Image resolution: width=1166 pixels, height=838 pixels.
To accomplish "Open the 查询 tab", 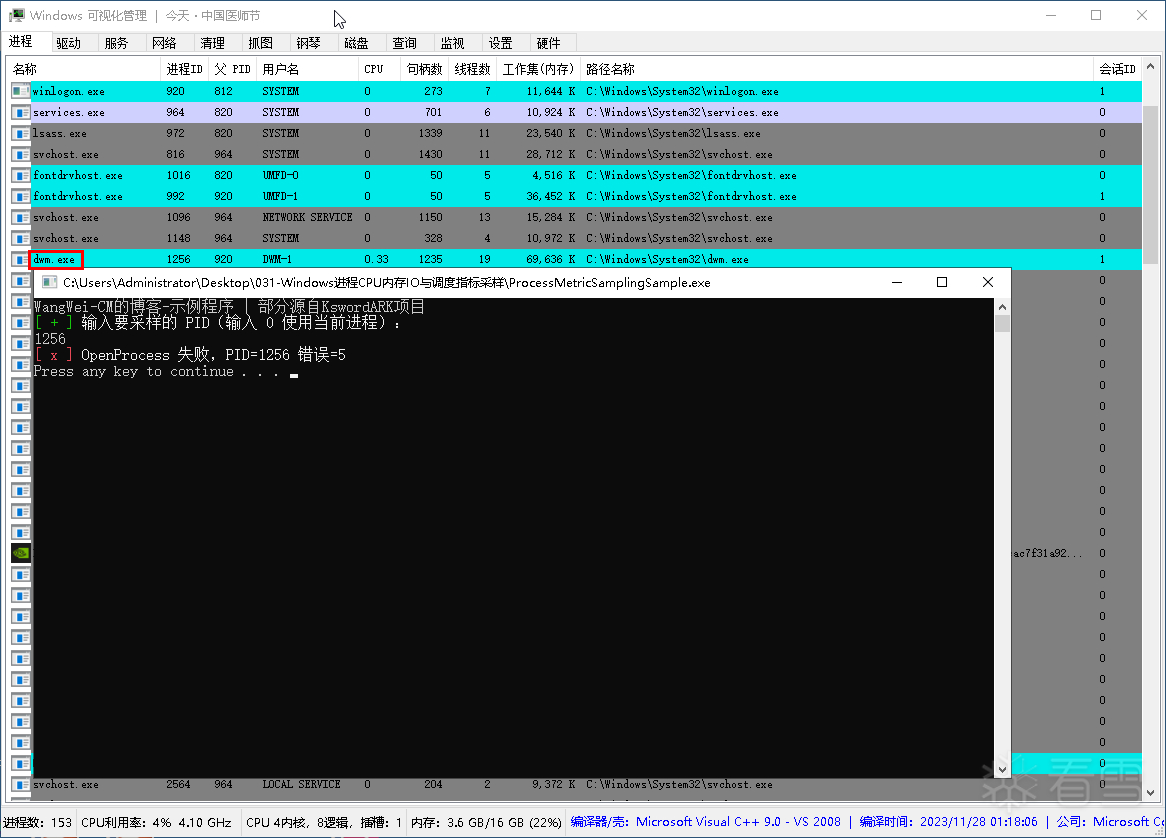I will [x=405, y=43].
